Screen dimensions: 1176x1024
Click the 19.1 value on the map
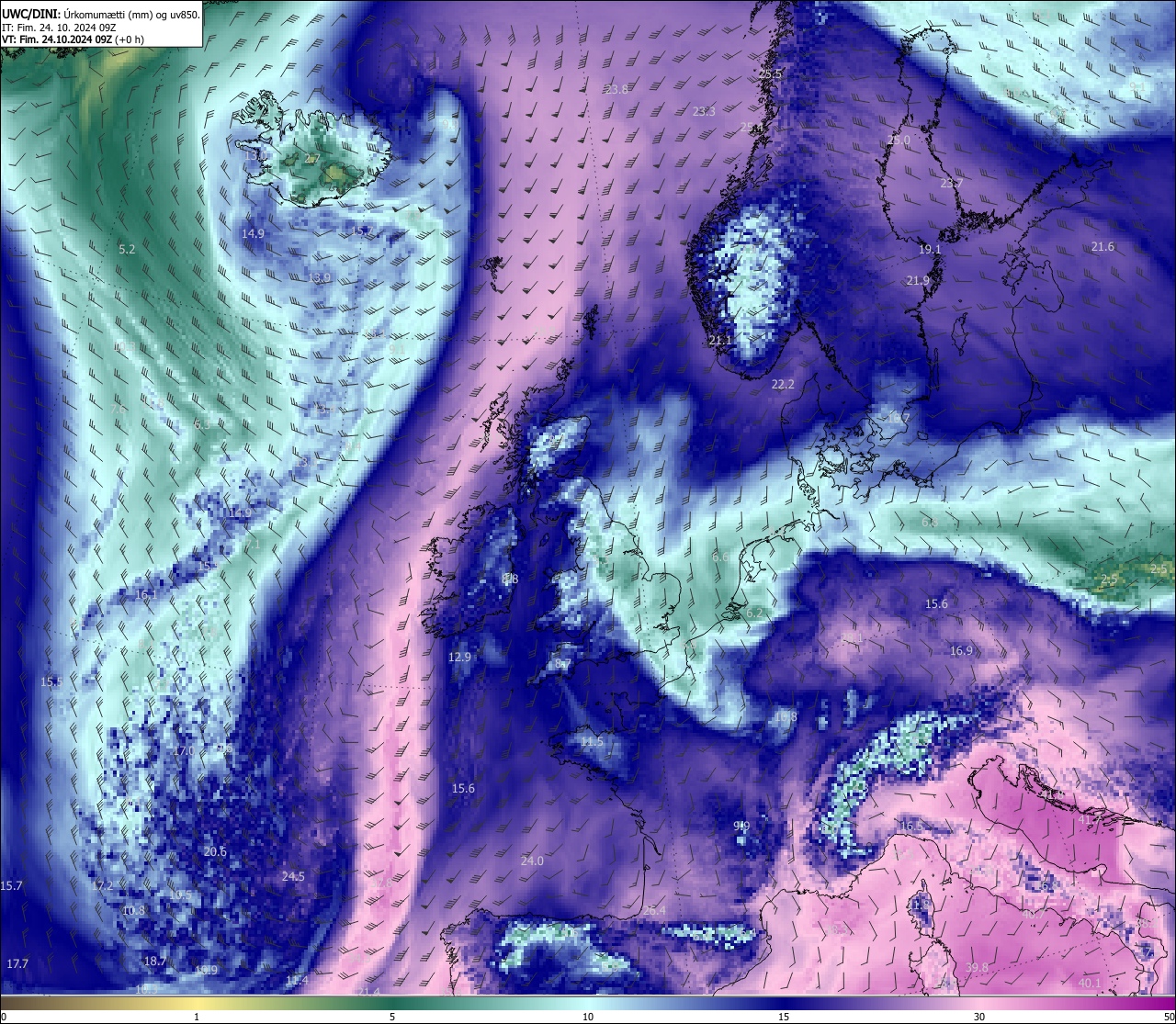click(x=930, y=249)
